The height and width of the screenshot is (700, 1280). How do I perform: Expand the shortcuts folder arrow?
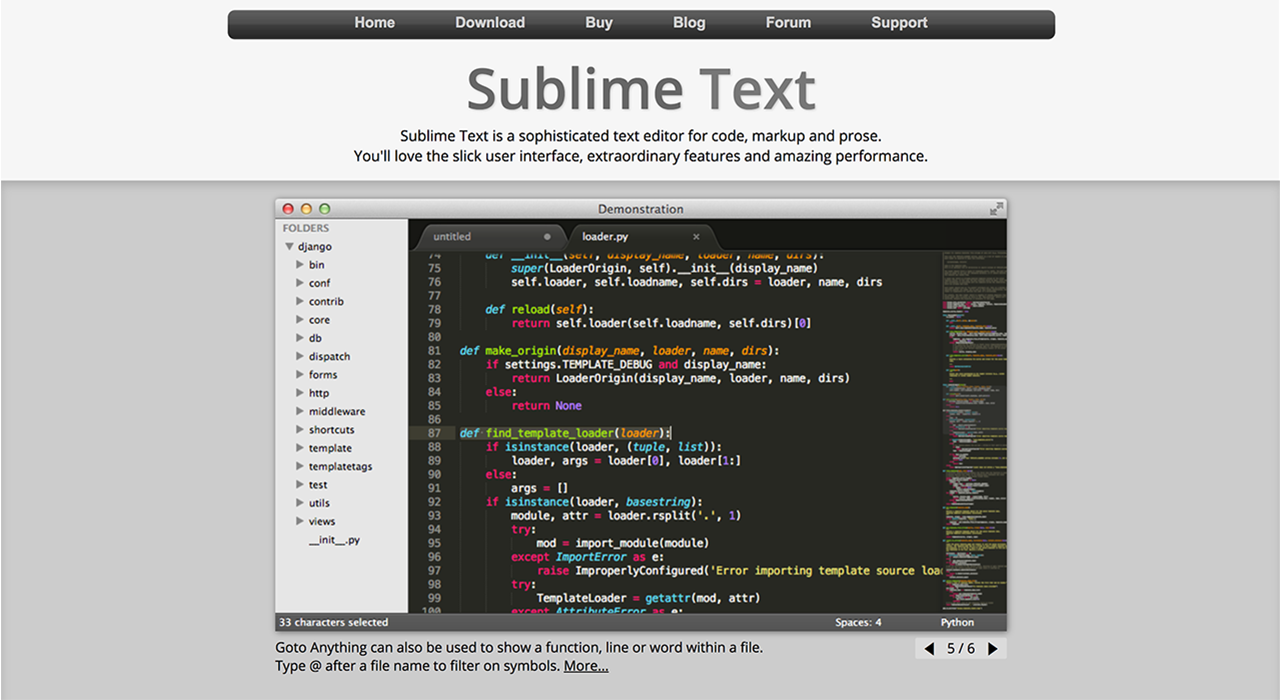299,430
